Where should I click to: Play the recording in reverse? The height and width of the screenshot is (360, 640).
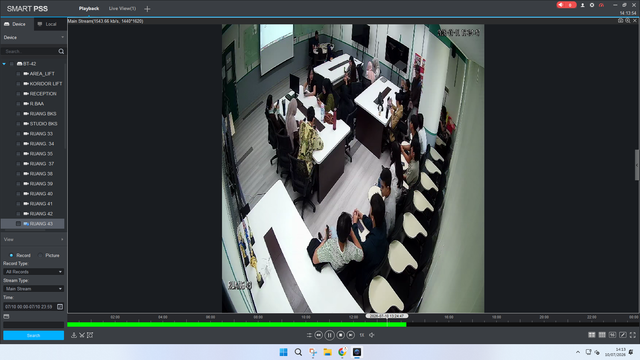318,335
